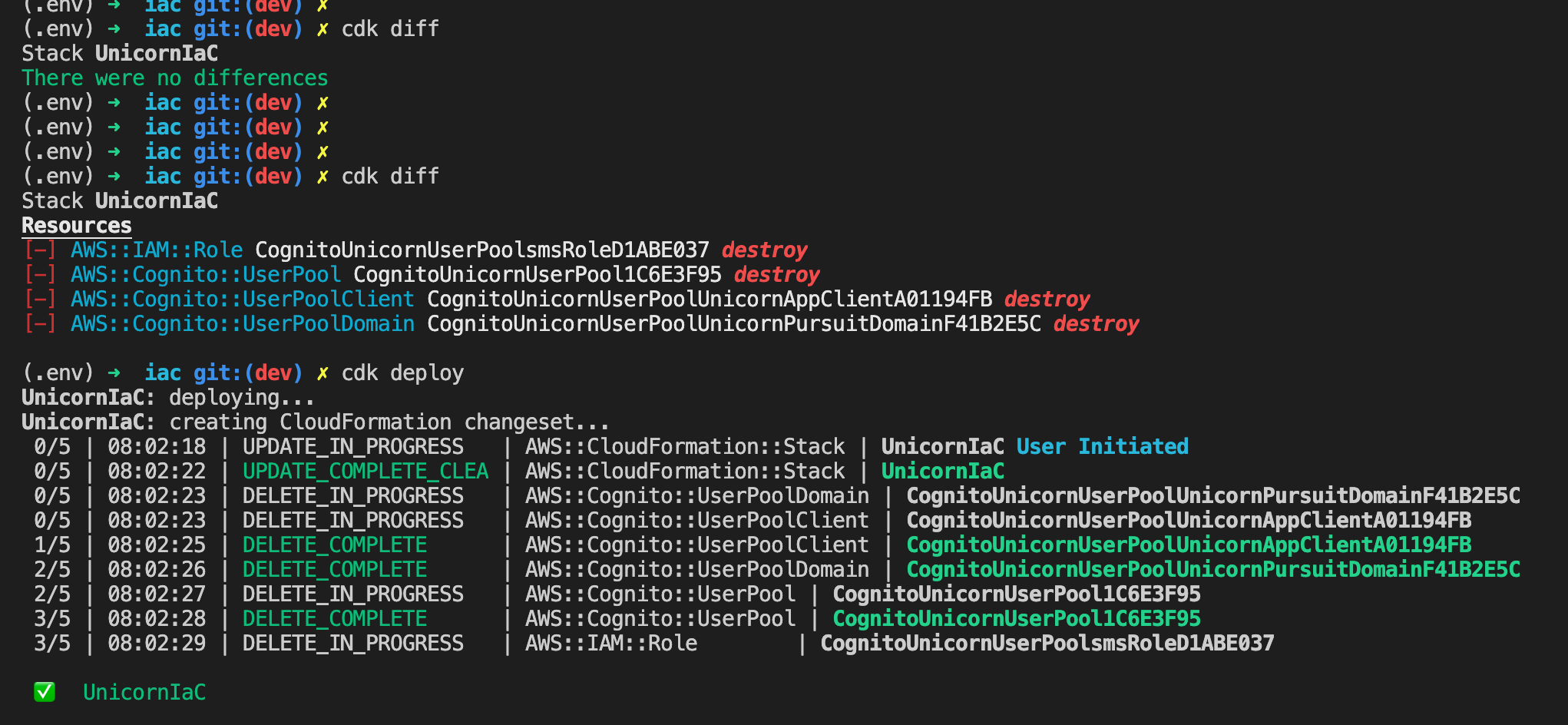Click 'DELETE_IN_PROGRESS' at 08:02:27

353,594
